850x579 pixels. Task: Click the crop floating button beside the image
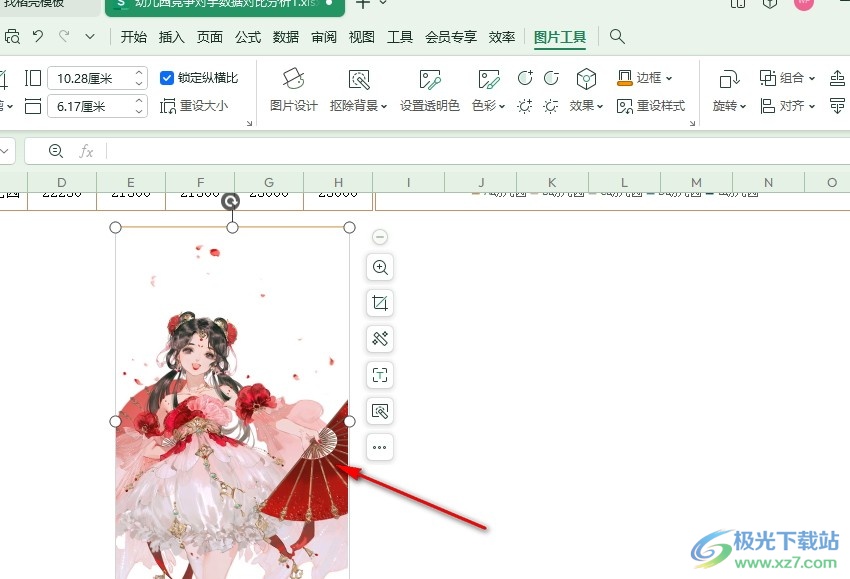click(x=379, y=303)
